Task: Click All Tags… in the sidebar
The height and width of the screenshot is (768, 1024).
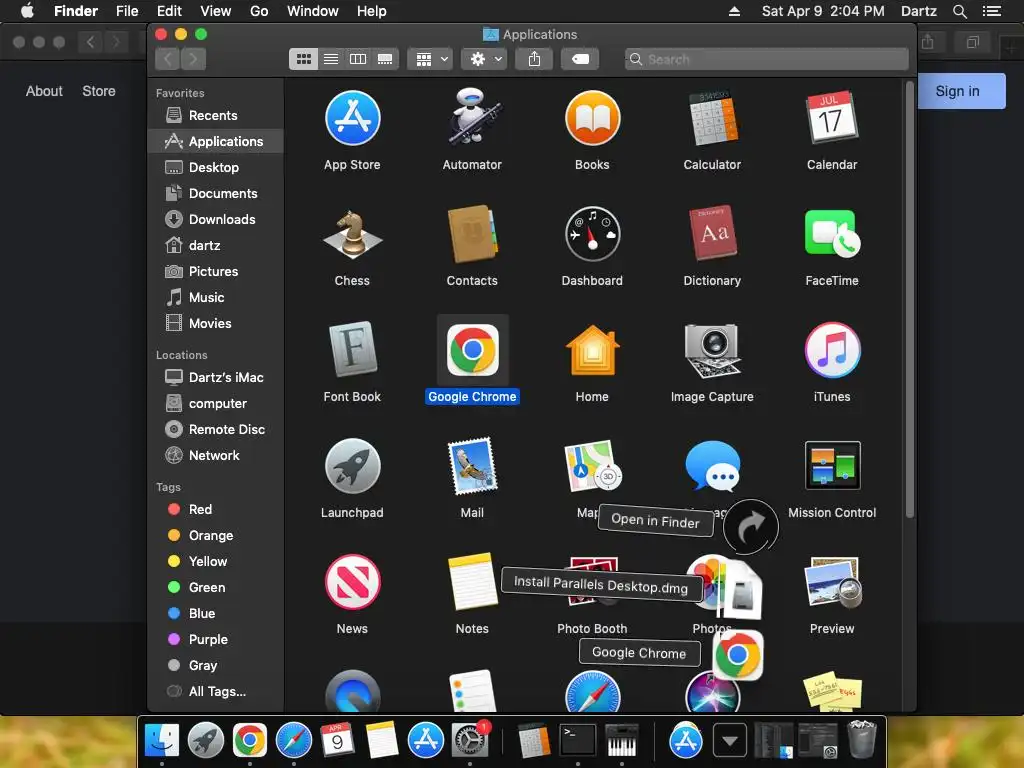Action: point(216,692)
